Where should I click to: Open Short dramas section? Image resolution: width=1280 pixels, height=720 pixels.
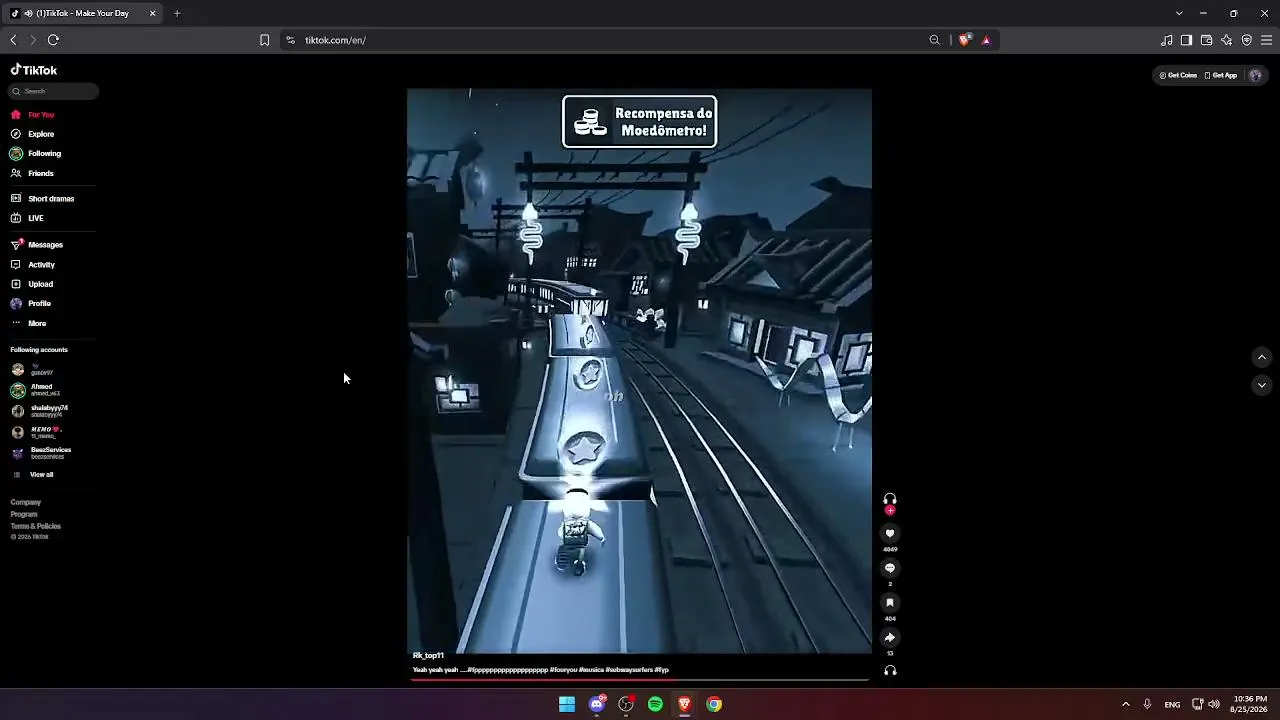tap(43, 199)
